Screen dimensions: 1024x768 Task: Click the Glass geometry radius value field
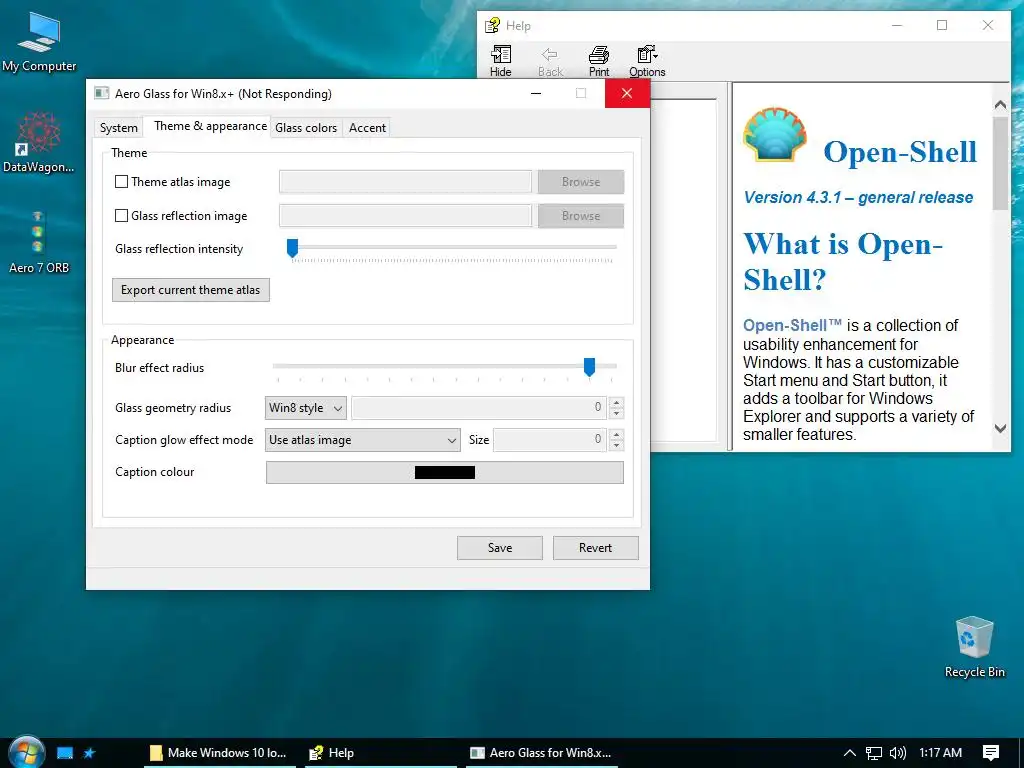click(479, 408)
